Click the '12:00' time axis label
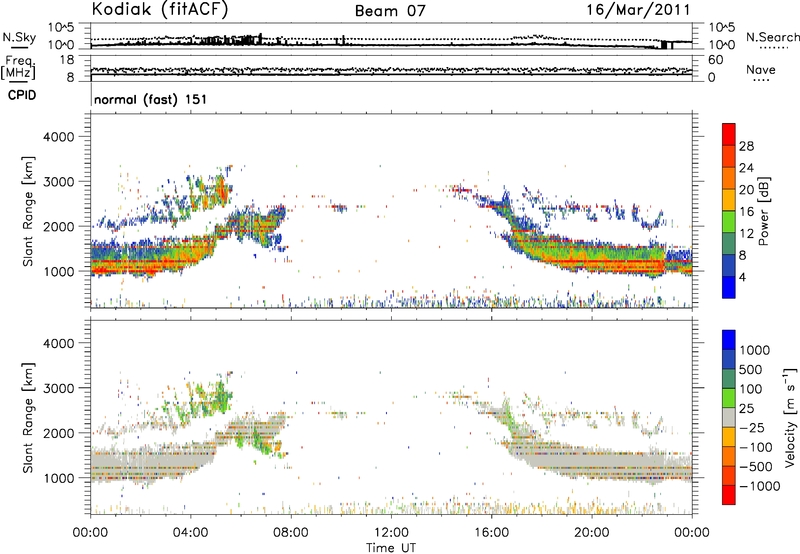800x554 pixels. click(x=391, y=533)
